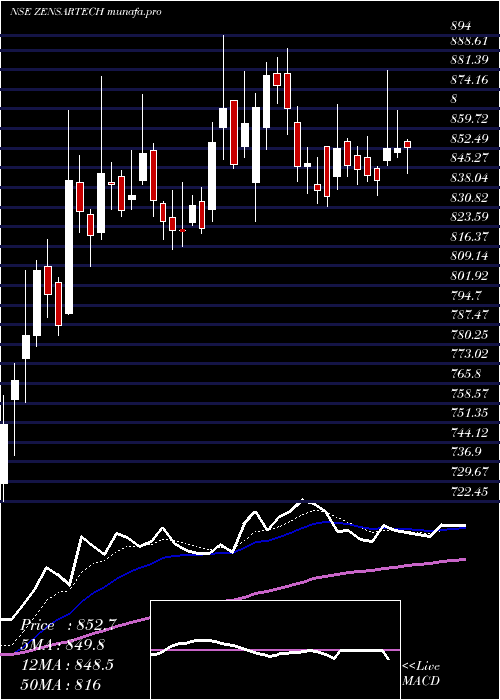Click the 830.82 price axis label

pos(469,197)
